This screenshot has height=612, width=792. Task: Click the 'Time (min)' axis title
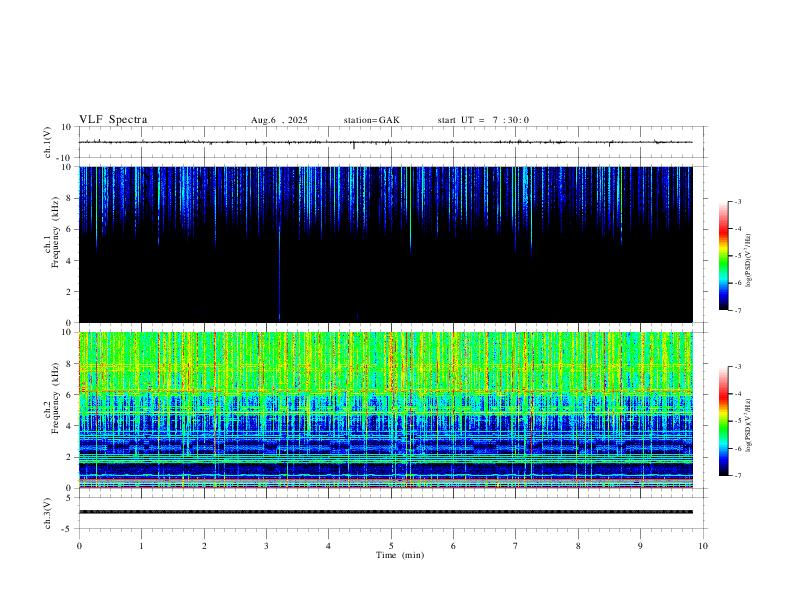(x=400, y=555)
